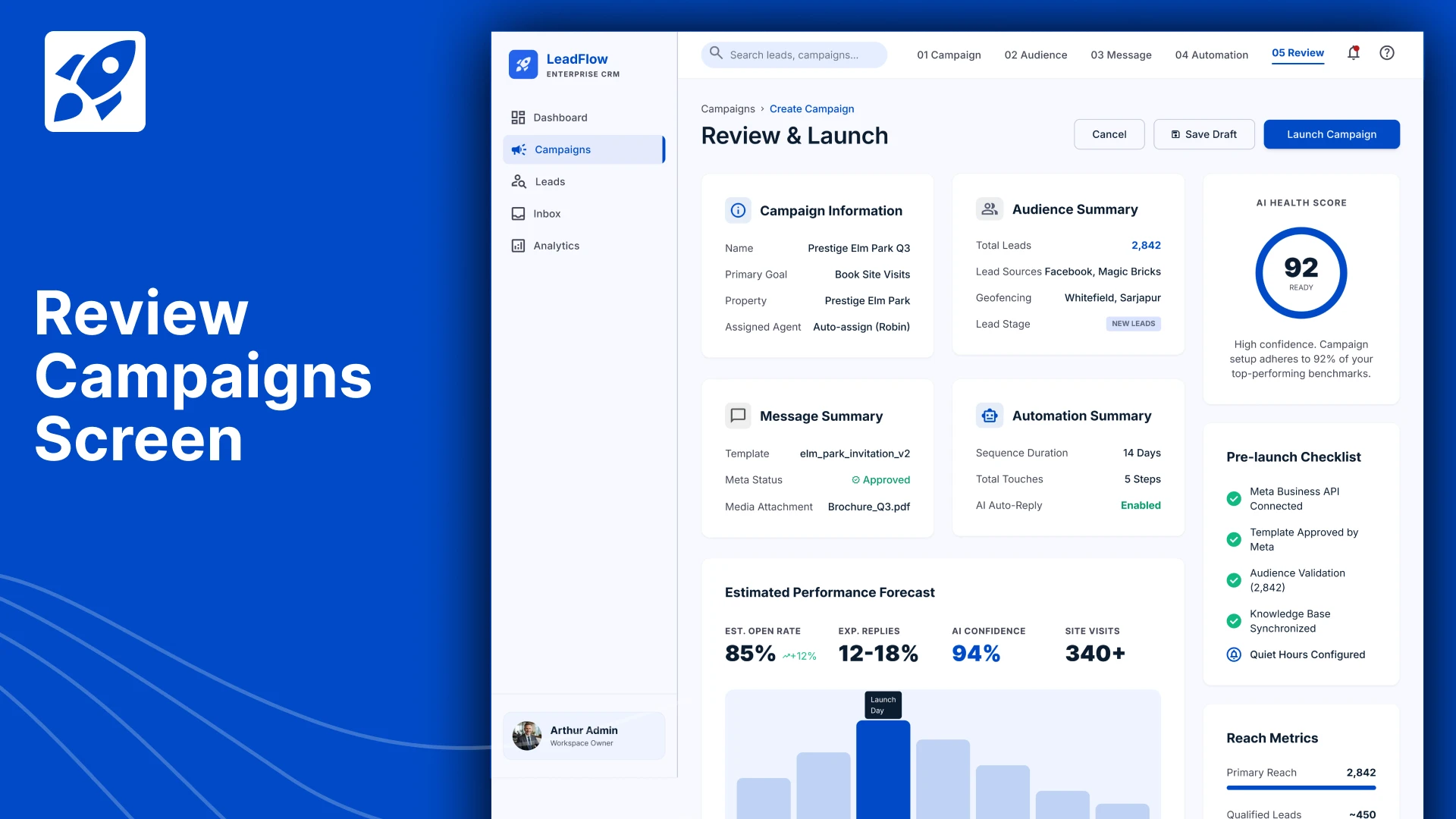Click the Whitefield, Sarjapur geofencing value
The width and height of the screenshot is (1456, 819).
(x=1112, y=298)
